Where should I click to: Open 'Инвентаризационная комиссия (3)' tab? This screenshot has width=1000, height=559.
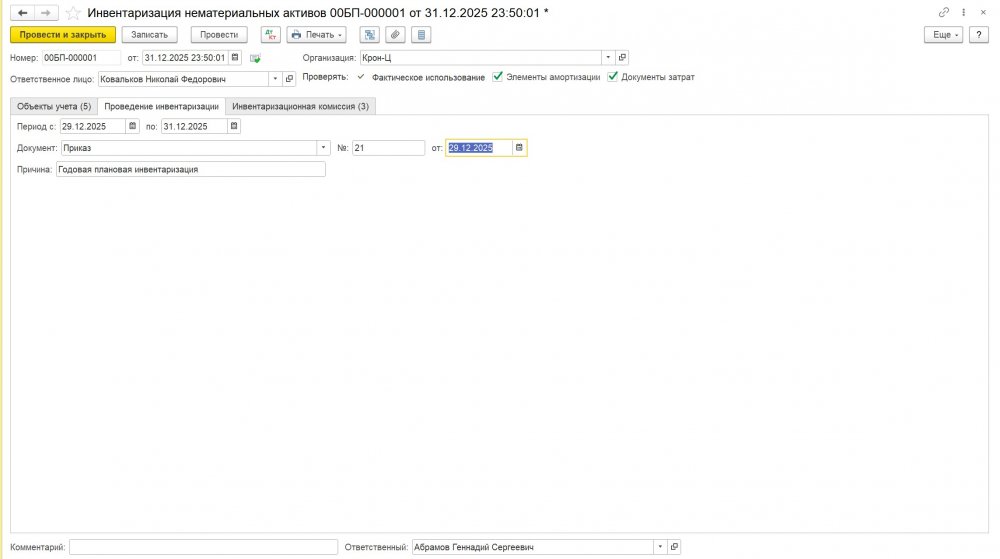(300, 106)
